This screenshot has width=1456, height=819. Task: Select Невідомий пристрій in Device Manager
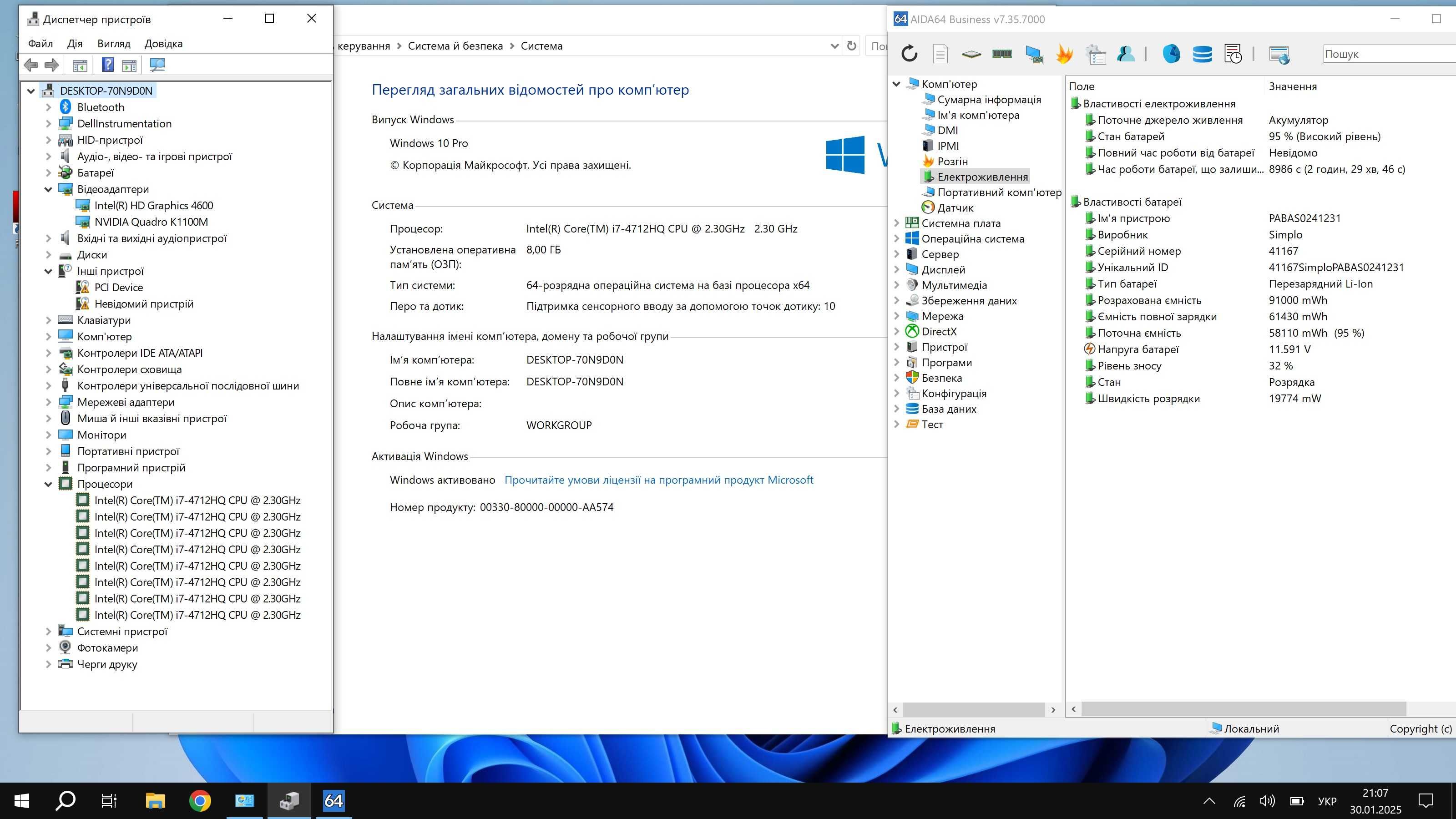tap(144, 304)
